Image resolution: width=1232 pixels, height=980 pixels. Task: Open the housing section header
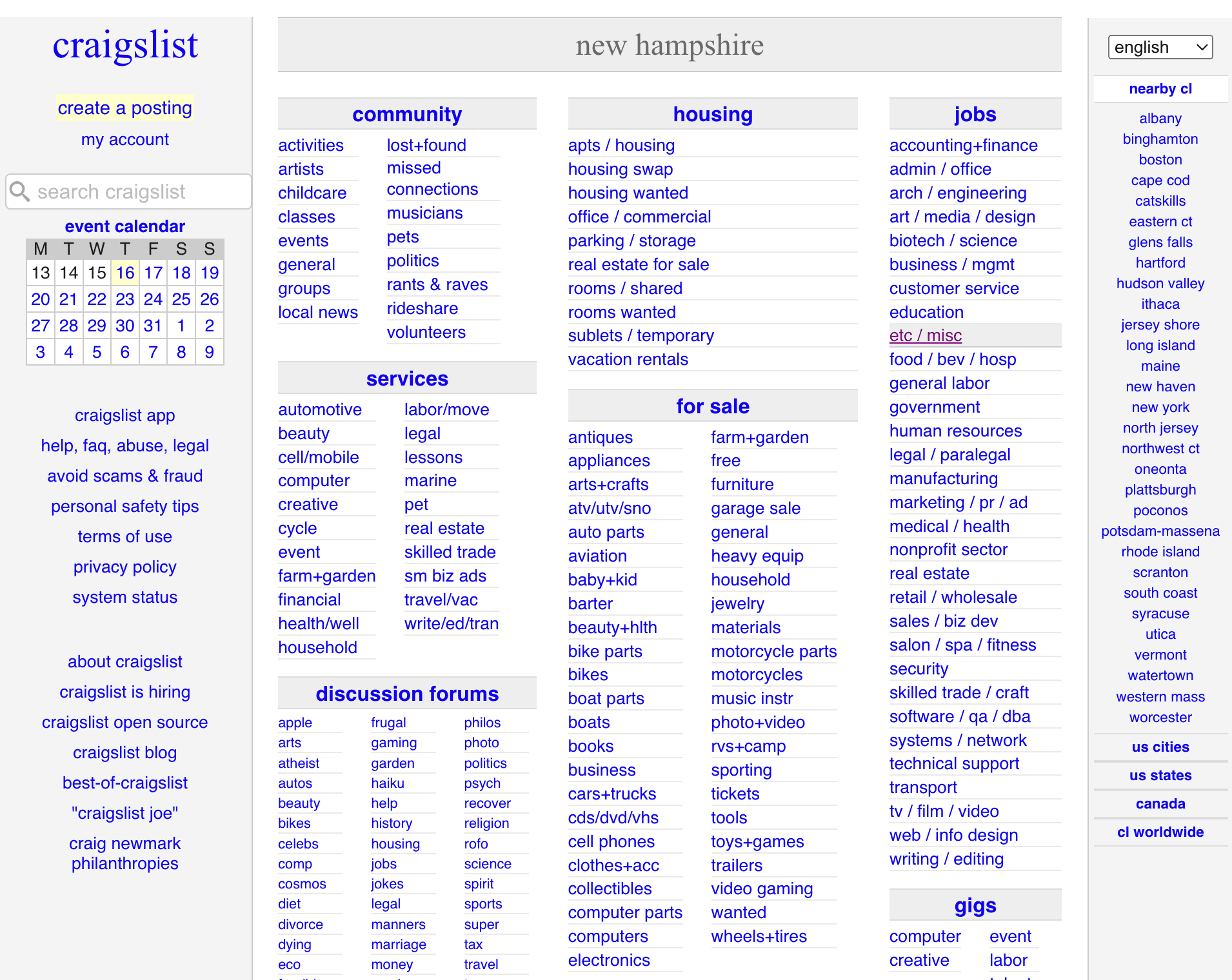click(x=713, y=114)
